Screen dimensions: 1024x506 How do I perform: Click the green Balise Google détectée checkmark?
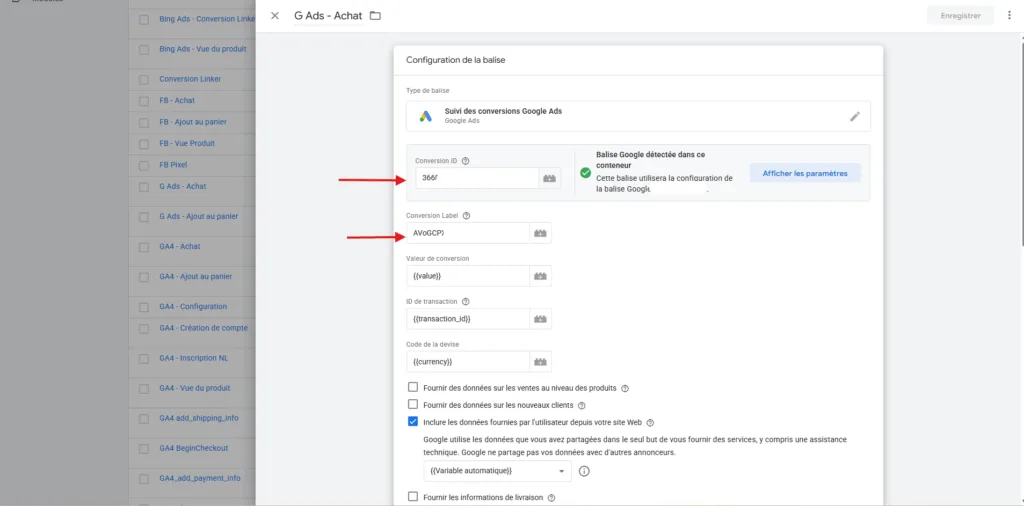click(586, 173)
